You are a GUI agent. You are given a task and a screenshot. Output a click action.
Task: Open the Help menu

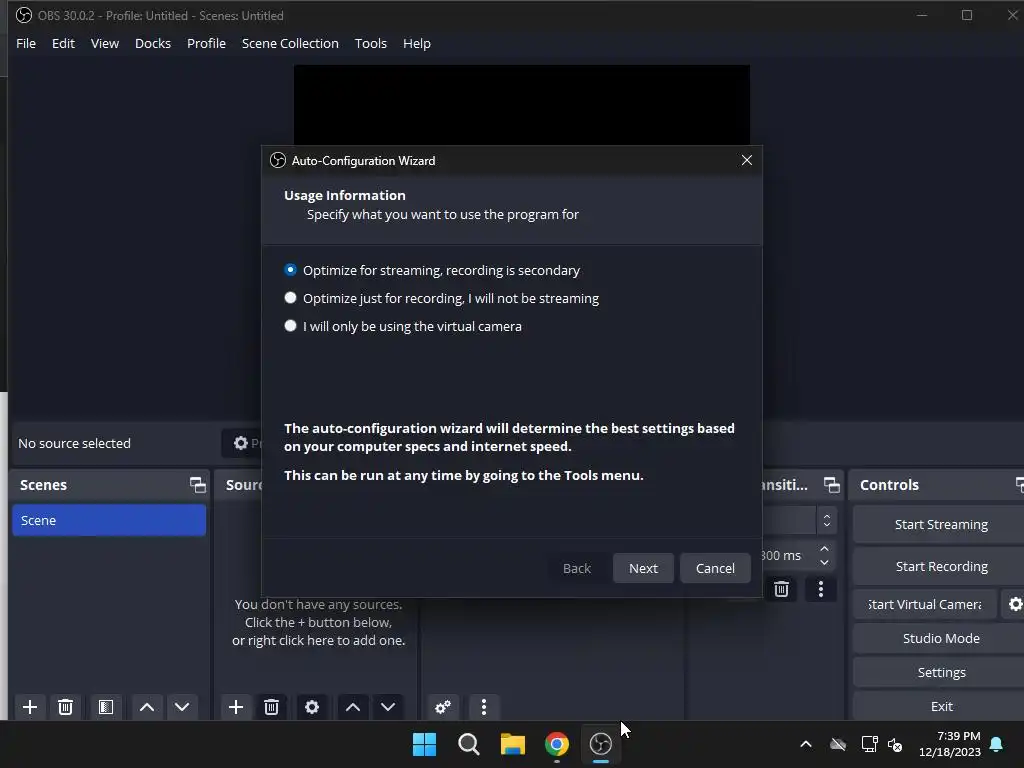click(417, 43)
